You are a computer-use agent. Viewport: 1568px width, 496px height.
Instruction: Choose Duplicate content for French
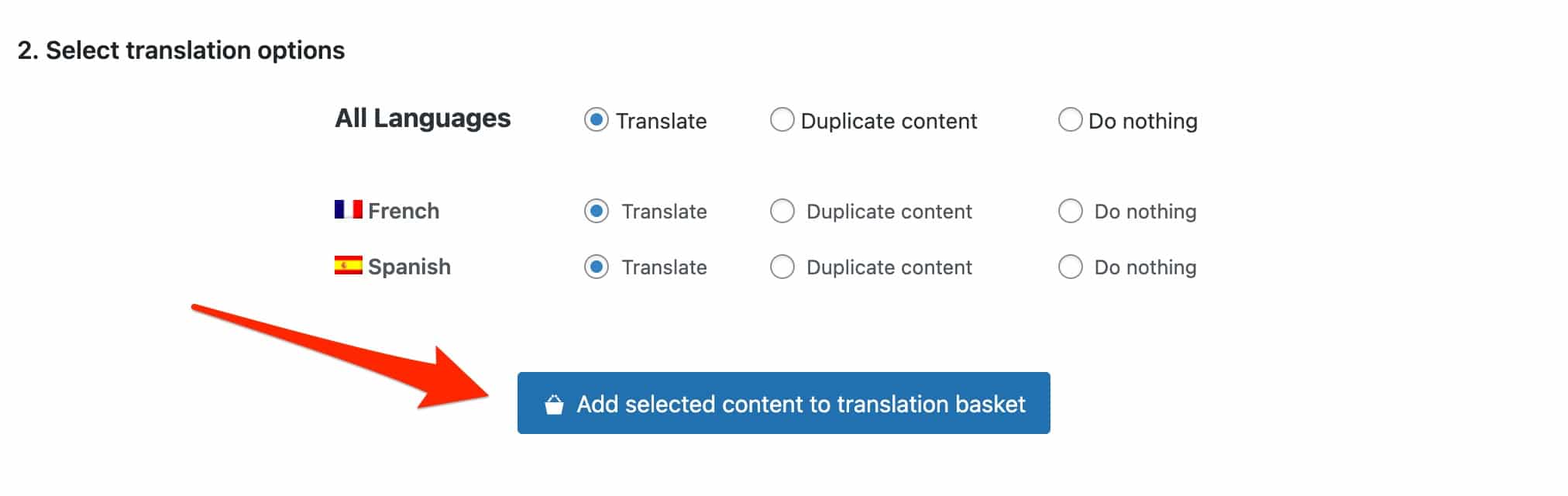(782, 210)
